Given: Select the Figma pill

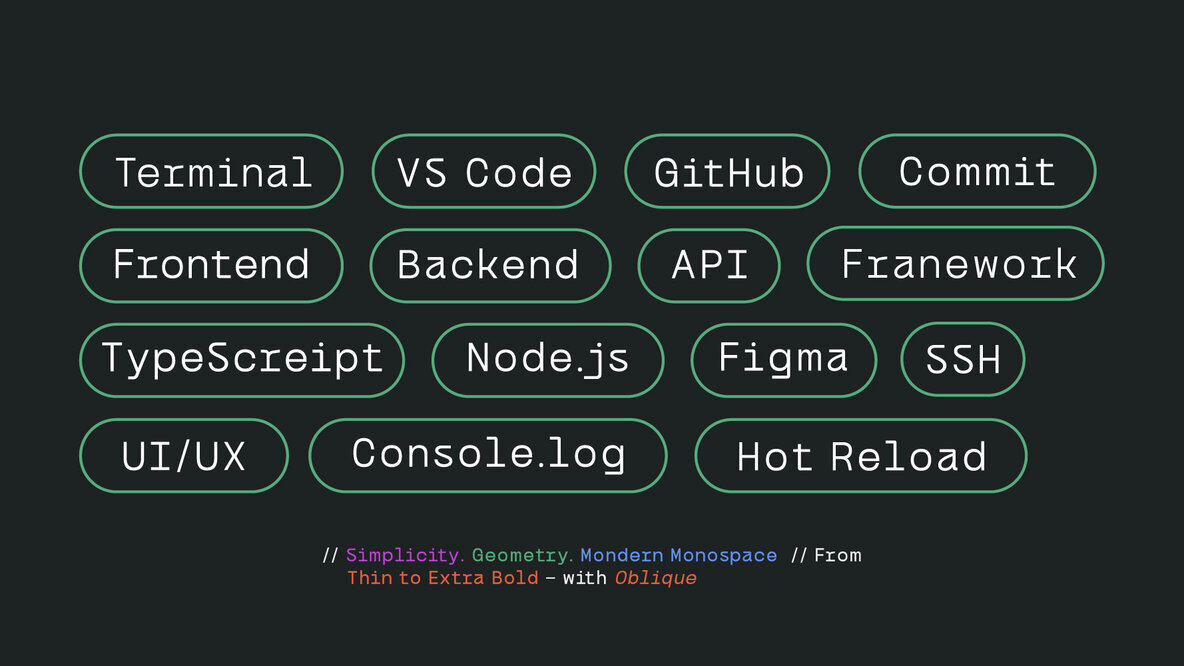Looking at the screenshot, I should tap(783, 359).
